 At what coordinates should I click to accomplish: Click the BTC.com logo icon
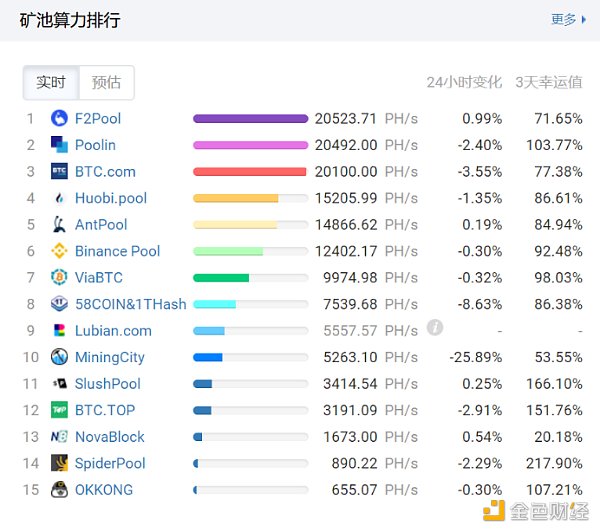(59, 171)
